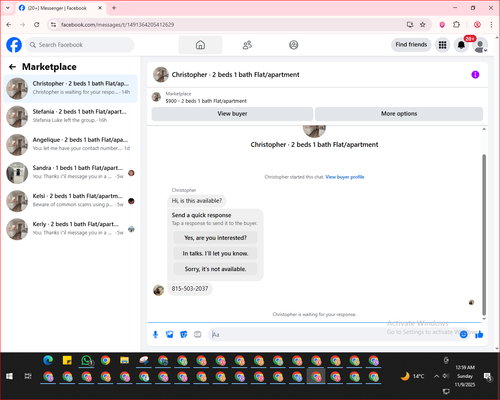Click Christopher's avatar in the chat header
The height and width of the screenshot is (400, 500).
point(161,75)
